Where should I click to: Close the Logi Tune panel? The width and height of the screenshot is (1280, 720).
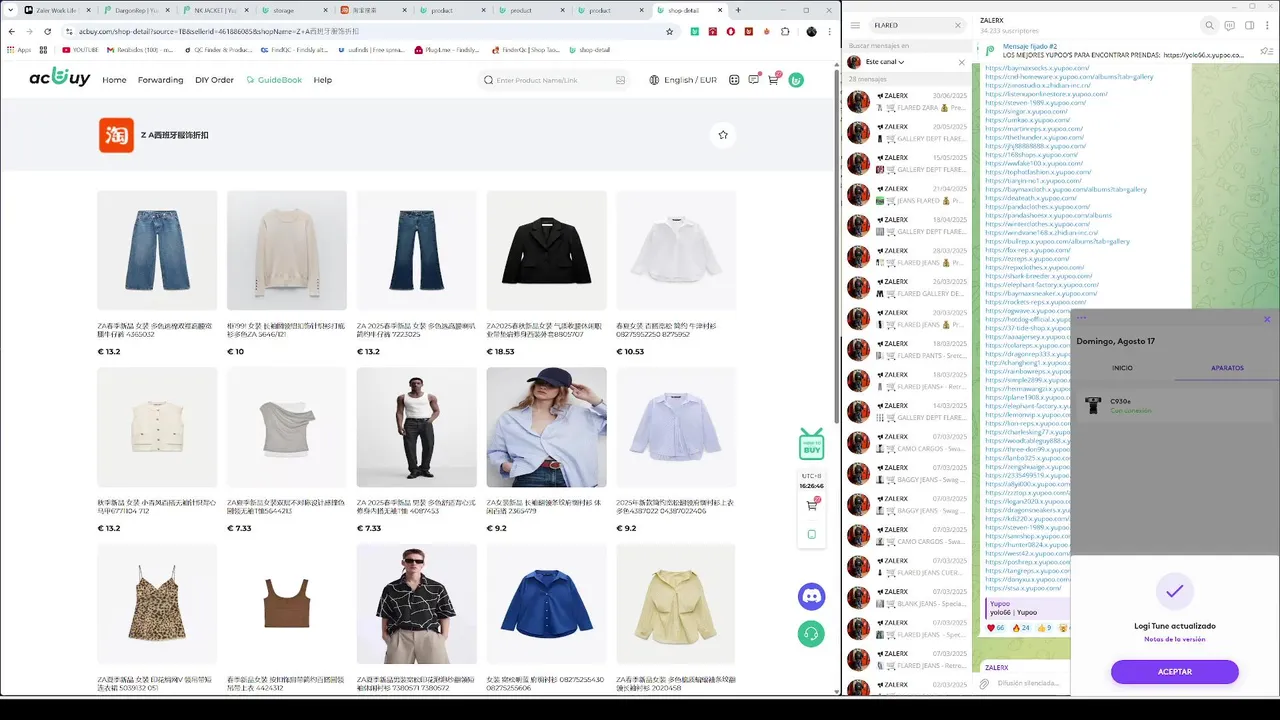1267,319
